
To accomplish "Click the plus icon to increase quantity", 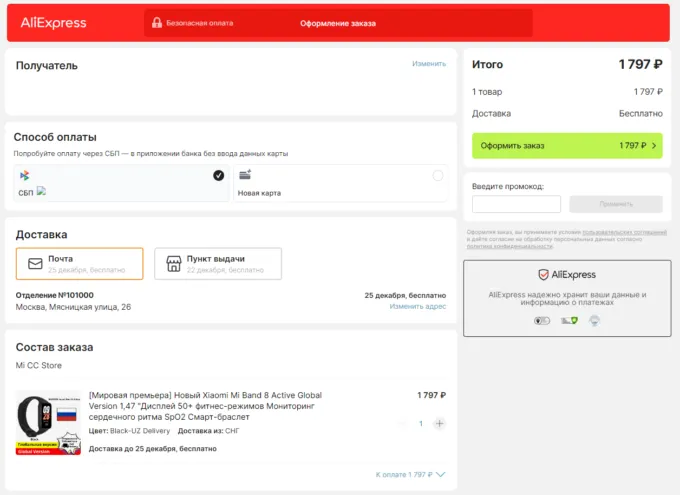I will pyautogui.click(x=439, y=423).
